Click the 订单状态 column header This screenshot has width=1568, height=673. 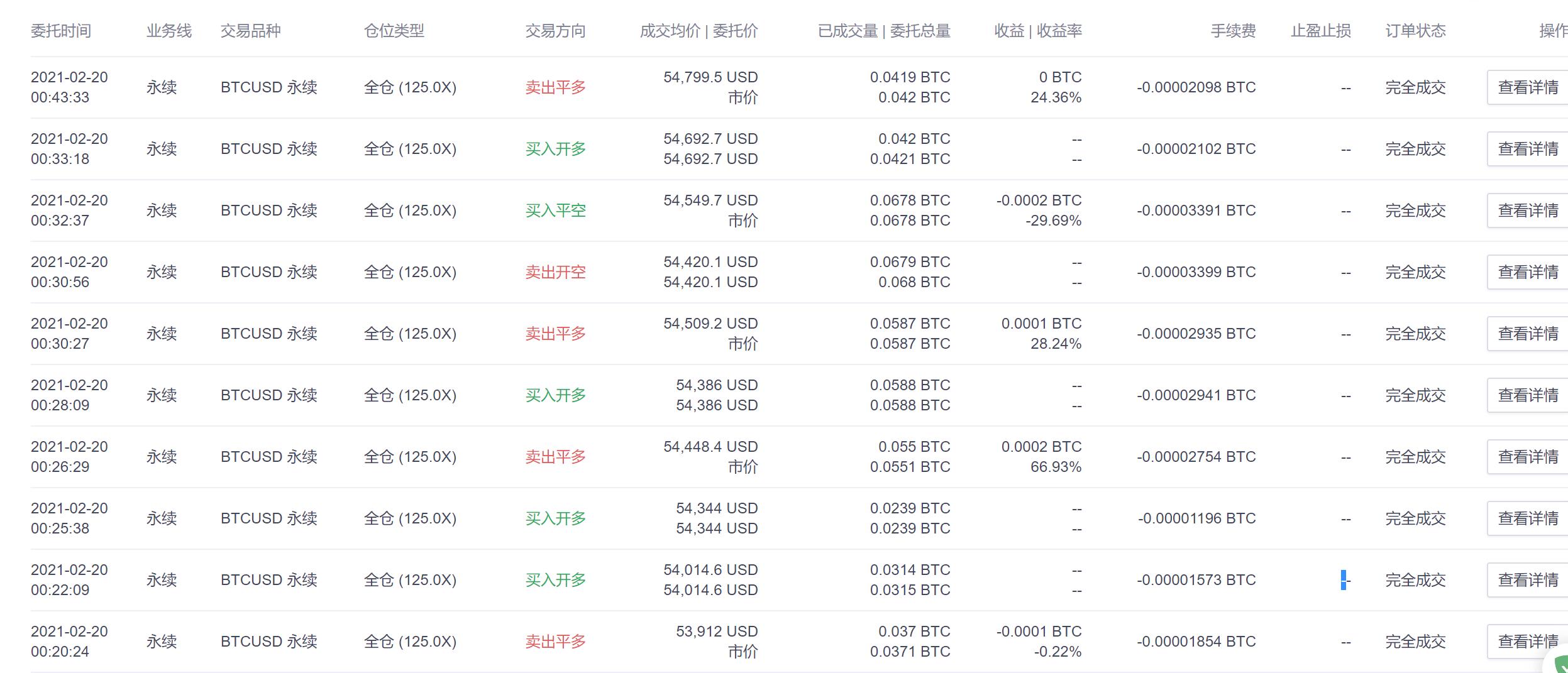tap(1415, 31)
